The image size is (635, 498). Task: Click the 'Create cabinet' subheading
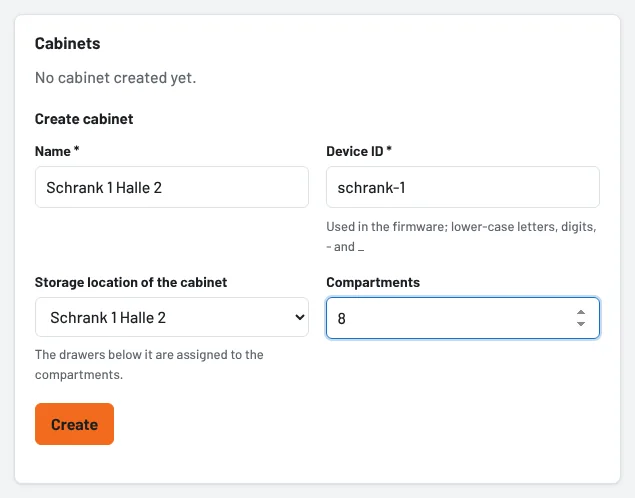84,119
